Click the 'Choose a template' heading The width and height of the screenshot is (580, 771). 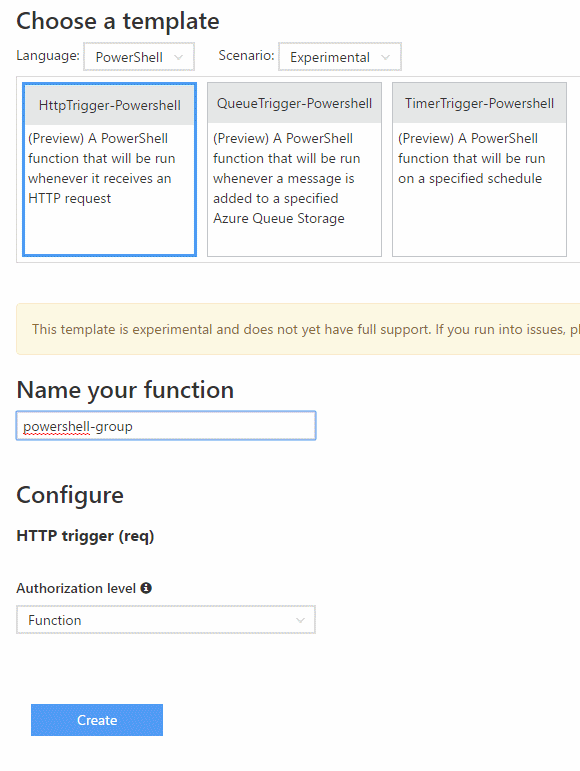[118, 21]
